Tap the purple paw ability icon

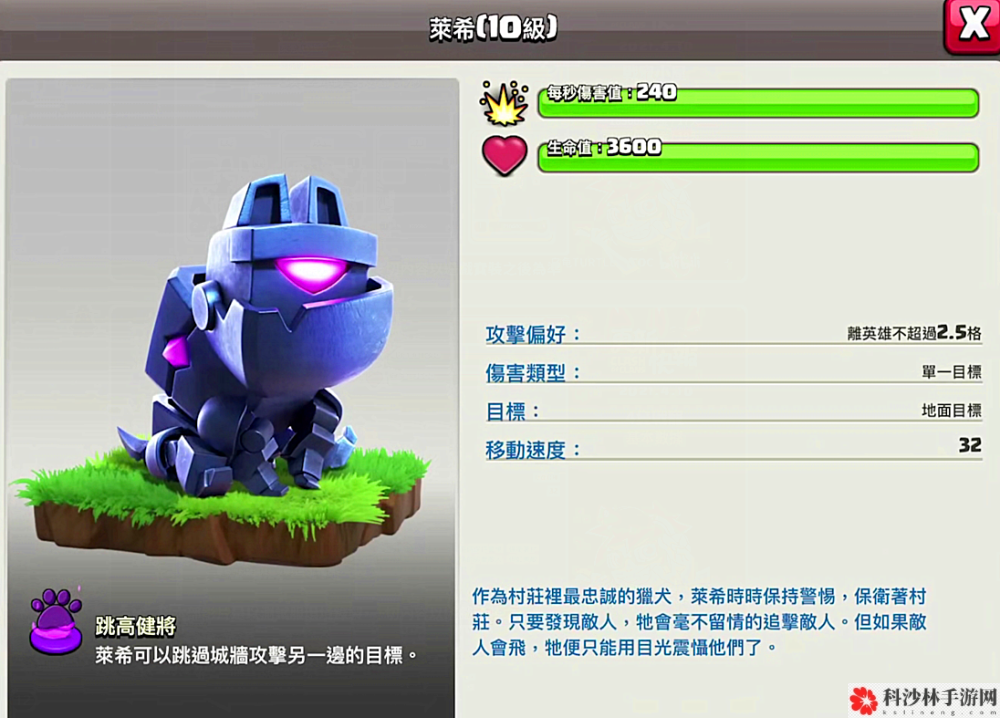(56, 621)
